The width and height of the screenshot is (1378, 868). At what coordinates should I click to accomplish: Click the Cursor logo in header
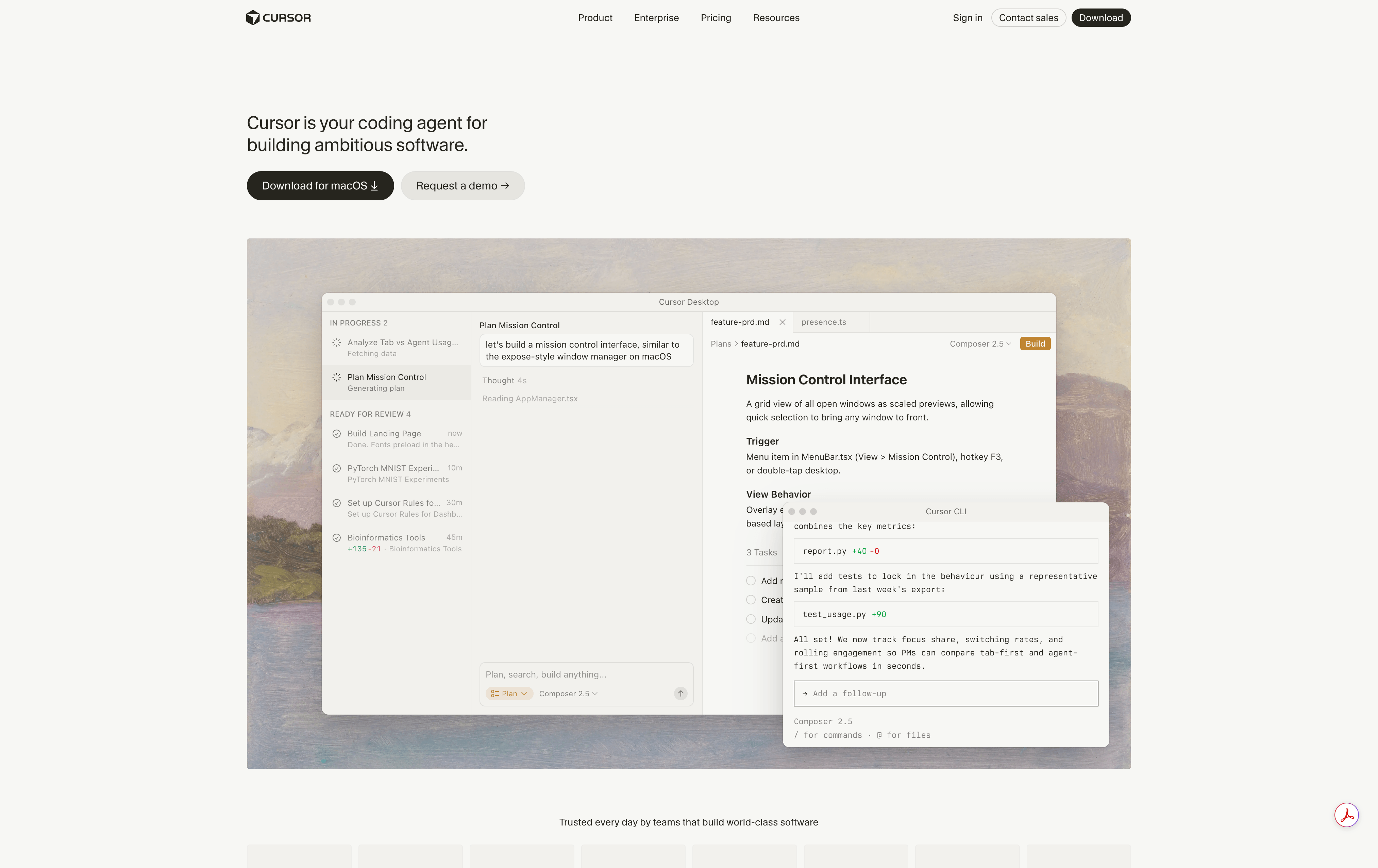pyautogui.click(x=279, y=18)
